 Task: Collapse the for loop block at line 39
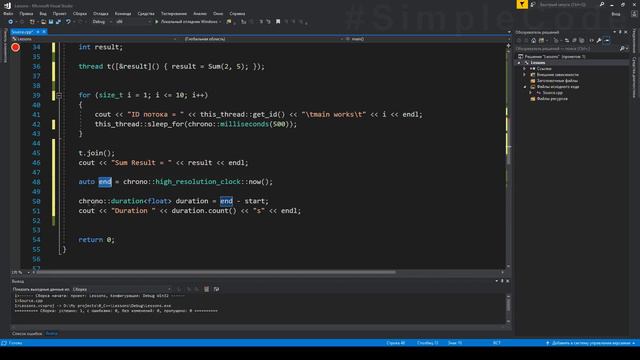(x=59, y=95)
